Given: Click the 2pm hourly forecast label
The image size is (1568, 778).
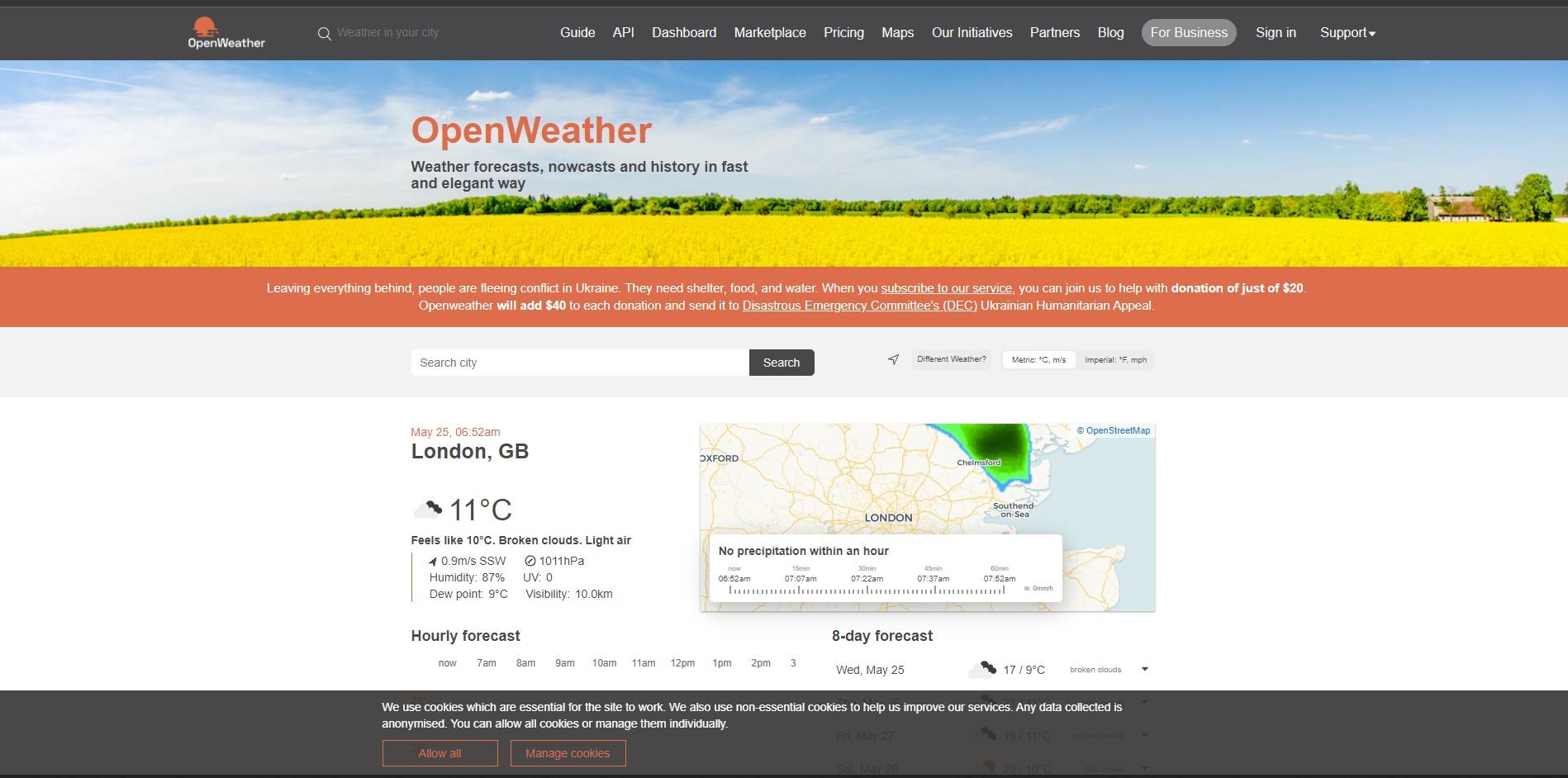Looking at the screenshot, I should [x=761, y=663].
